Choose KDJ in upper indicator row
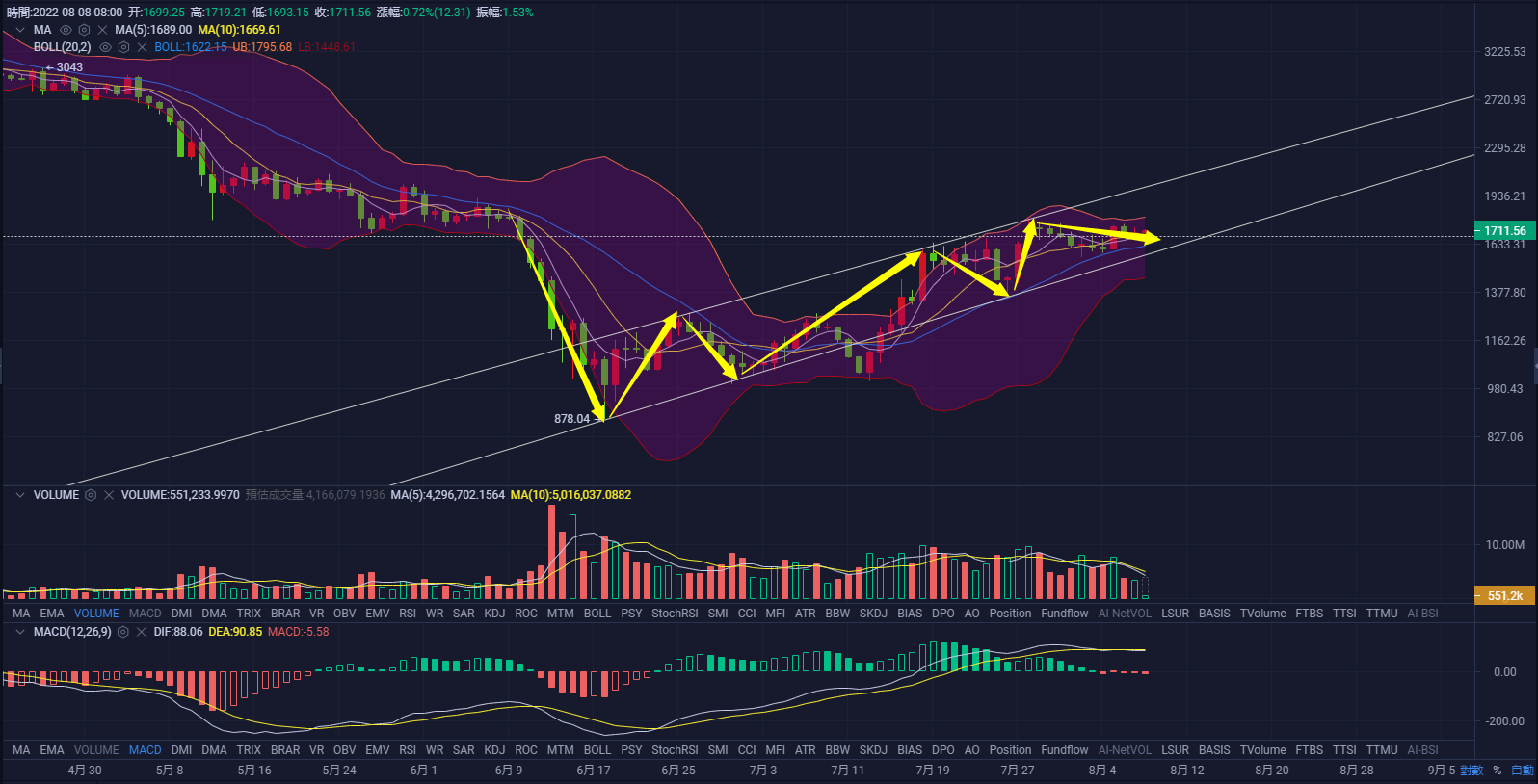The height and width of the screenshot is (784, 1538). coord(494,614)
